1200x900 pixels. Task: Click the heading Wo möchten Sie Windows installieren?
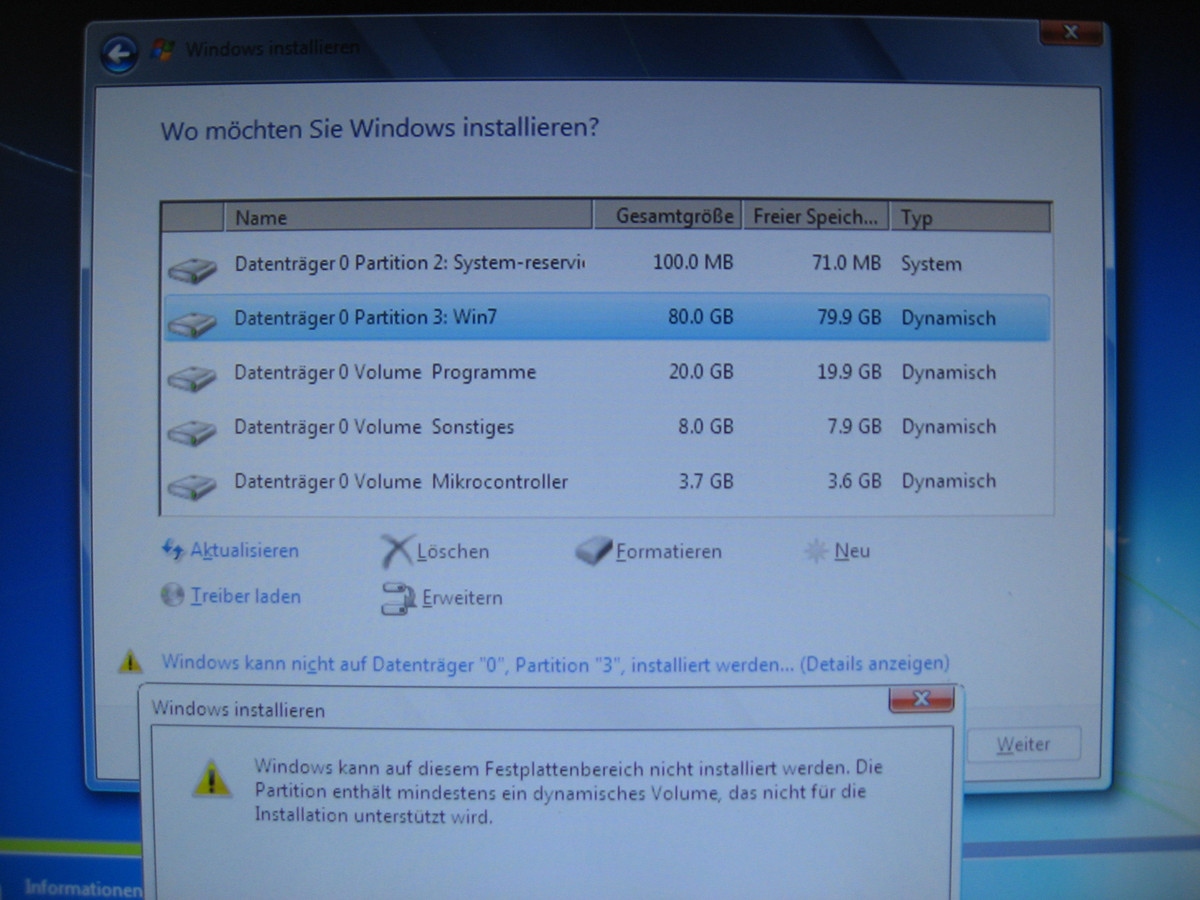coord(380,129)
